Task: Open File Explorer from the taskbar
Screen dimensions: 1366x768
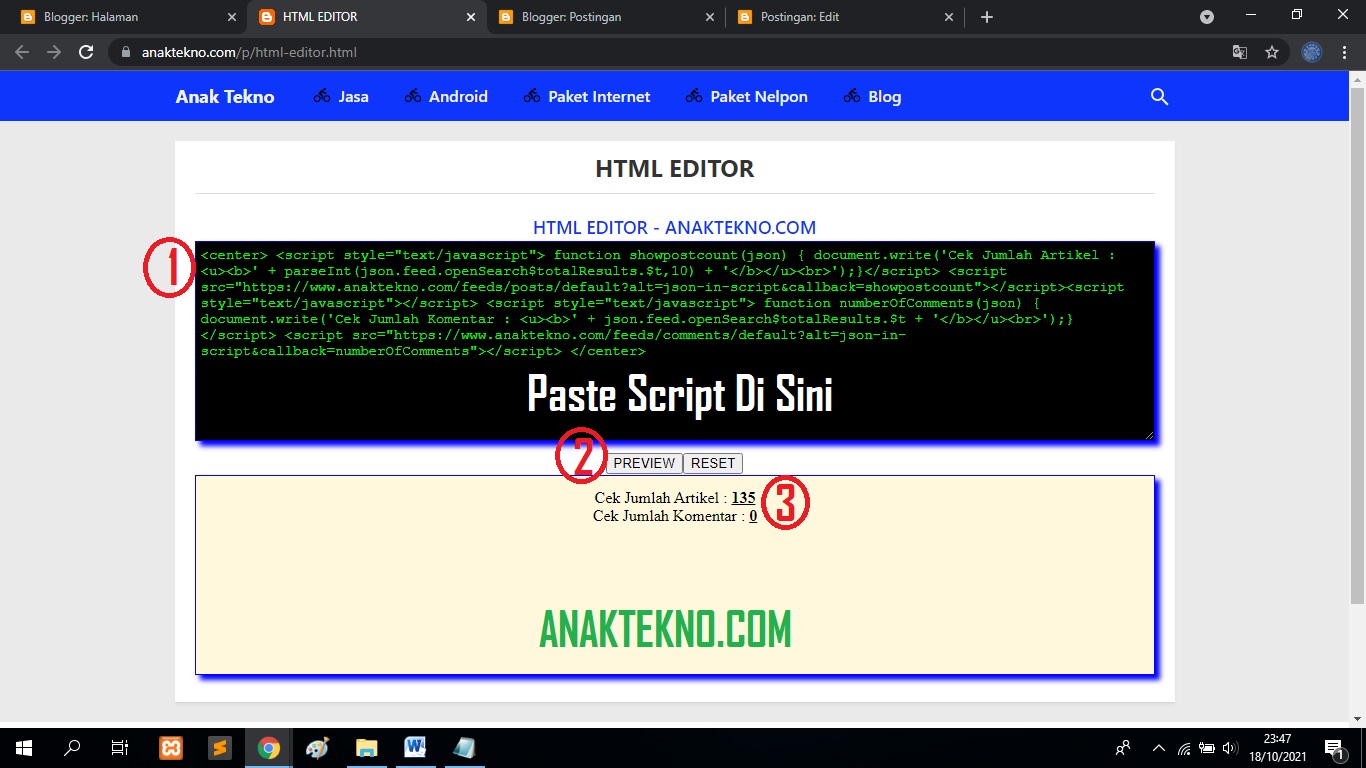Action: [366, 748]
